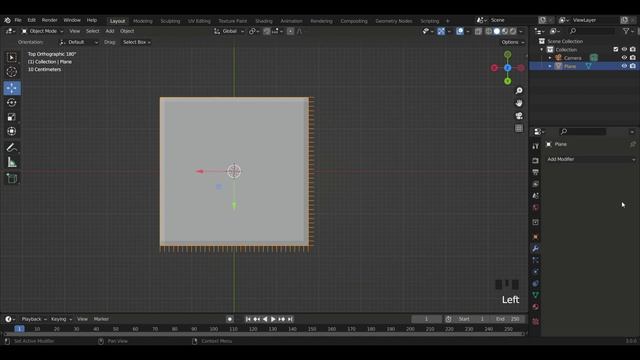
Task: Collapse the Collection tree item
Action: 542,49
